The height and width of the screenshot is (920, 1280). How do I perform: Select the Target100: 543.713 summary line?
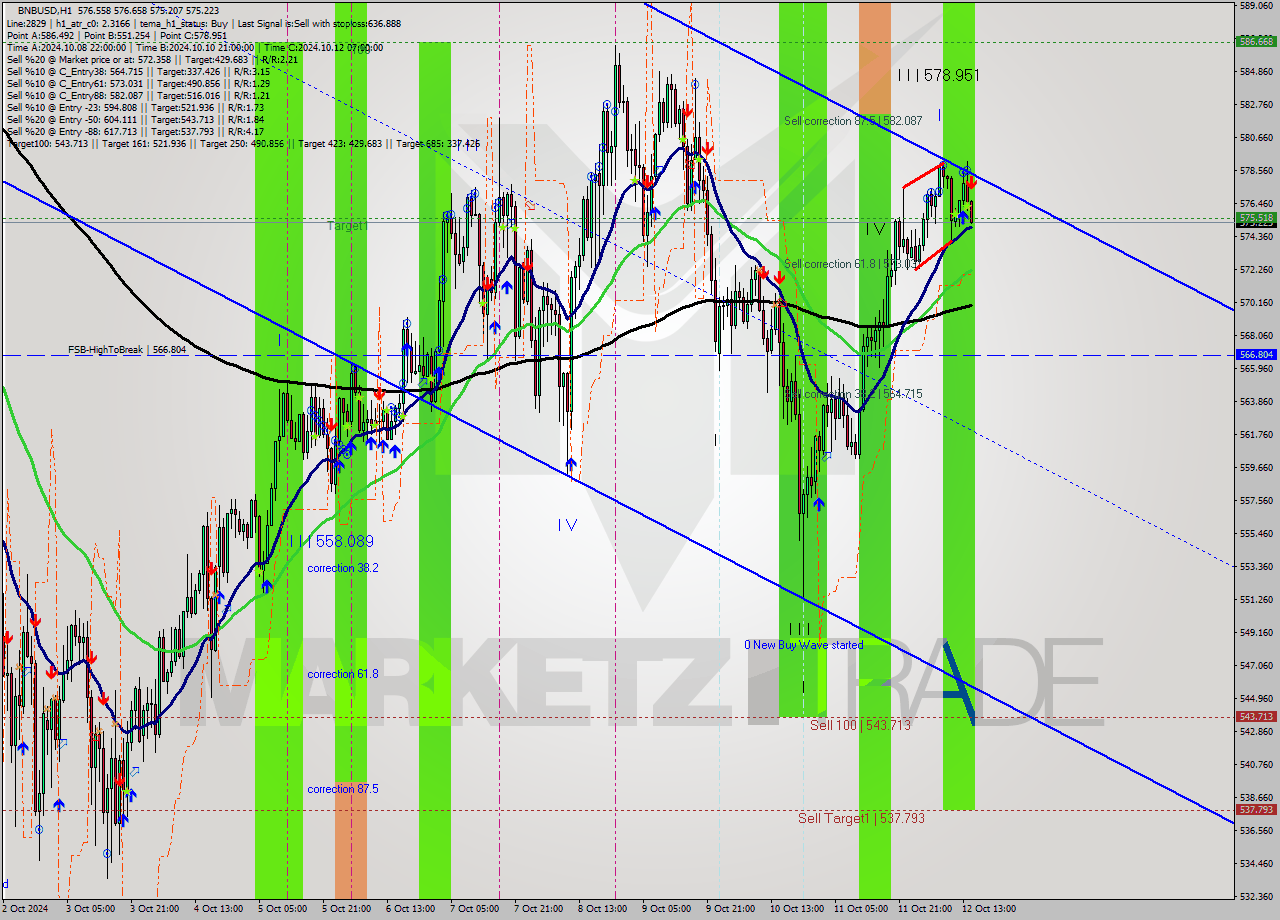tap(243, 143)
